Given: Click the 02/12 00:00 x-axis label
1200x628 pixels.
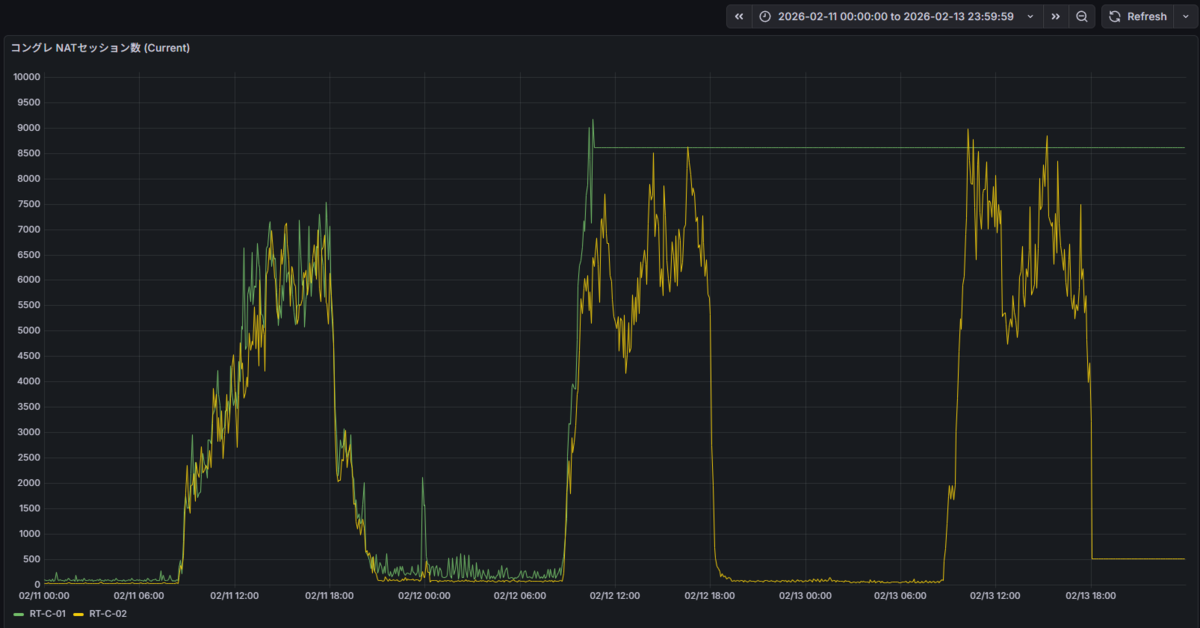Looking at the screenshot, I should click(425, 595).
